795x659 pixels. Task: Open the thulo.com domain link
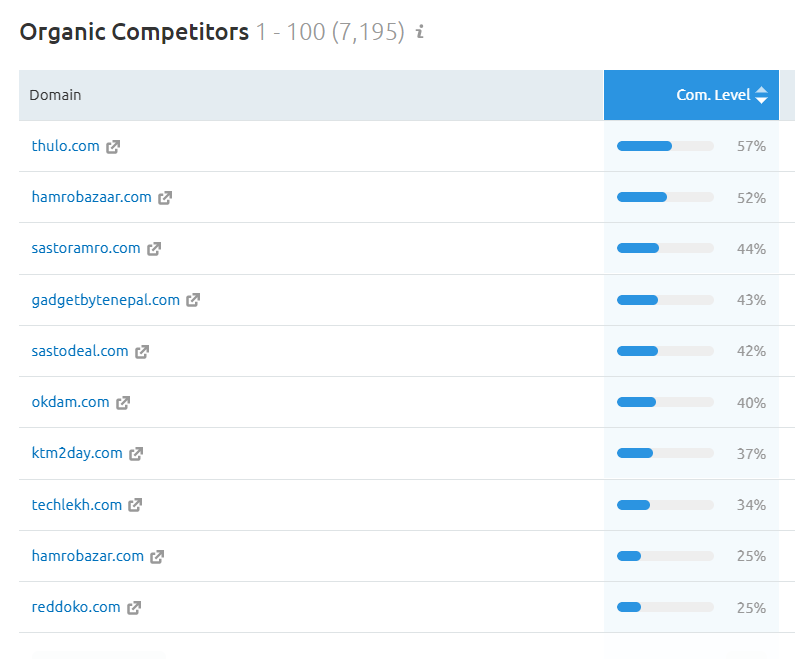[65, 146]
